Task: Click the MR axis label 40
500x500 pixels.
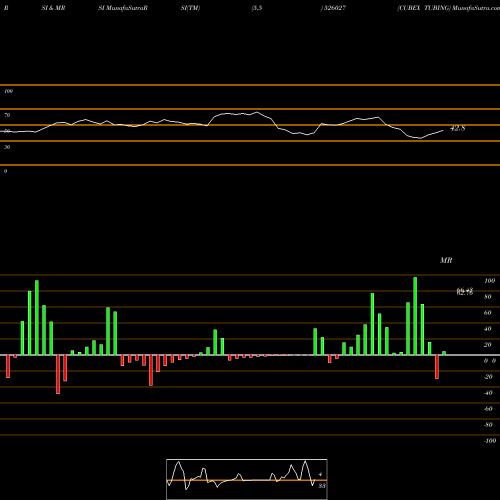Action: (487, 329)
